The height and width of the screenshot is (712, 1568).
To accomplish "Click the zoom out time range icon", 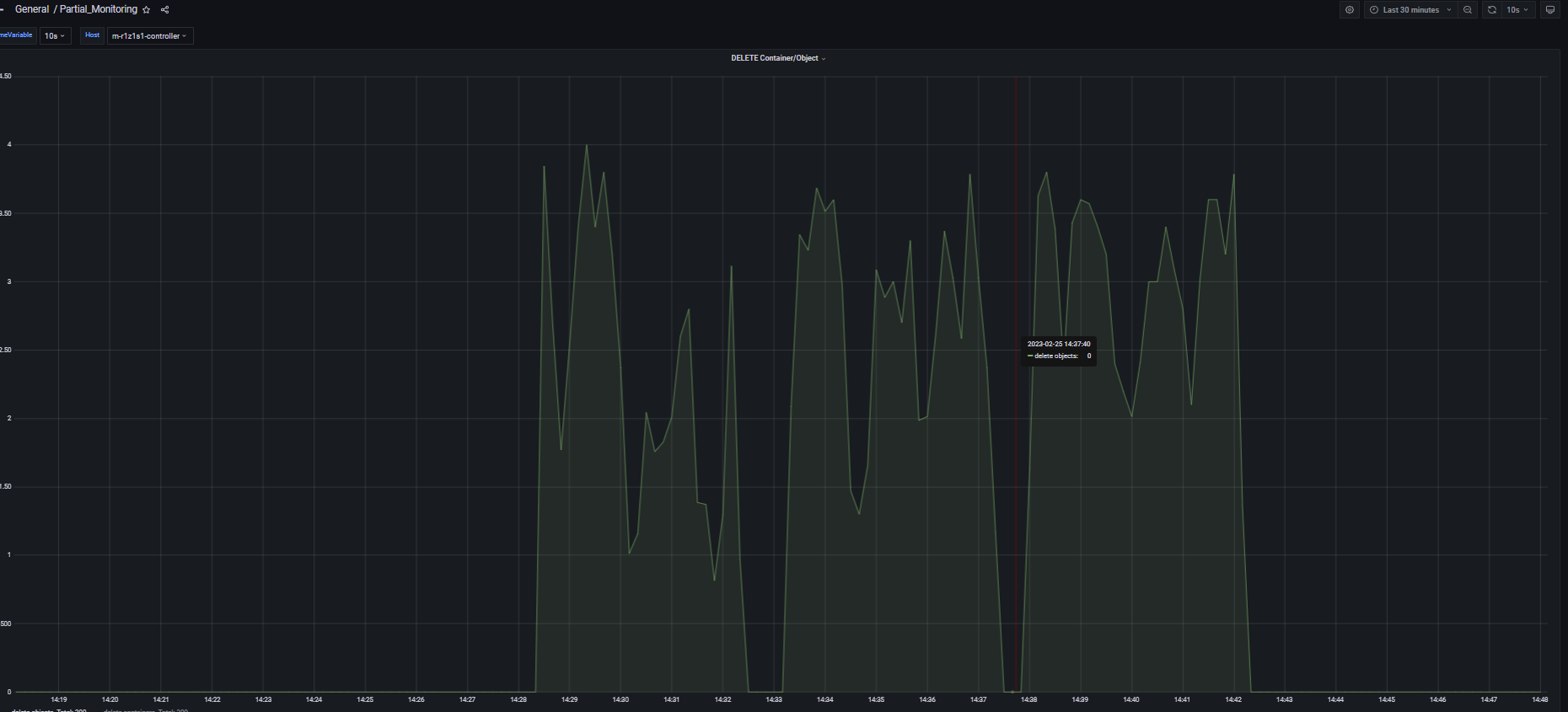I will pyautogui.click(x=1468, y=10).
